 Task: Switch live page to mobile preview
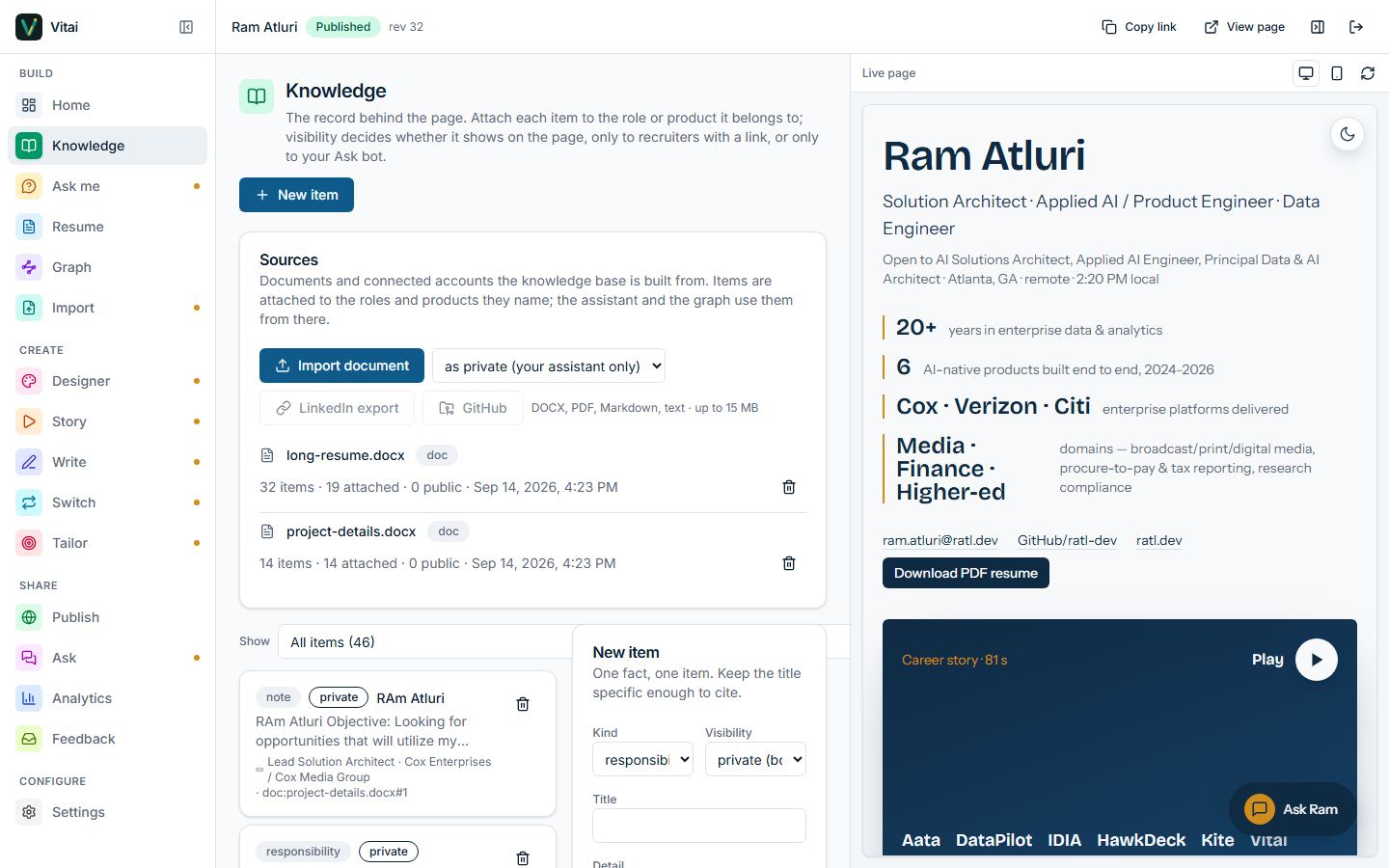[x=1337, y=73]
